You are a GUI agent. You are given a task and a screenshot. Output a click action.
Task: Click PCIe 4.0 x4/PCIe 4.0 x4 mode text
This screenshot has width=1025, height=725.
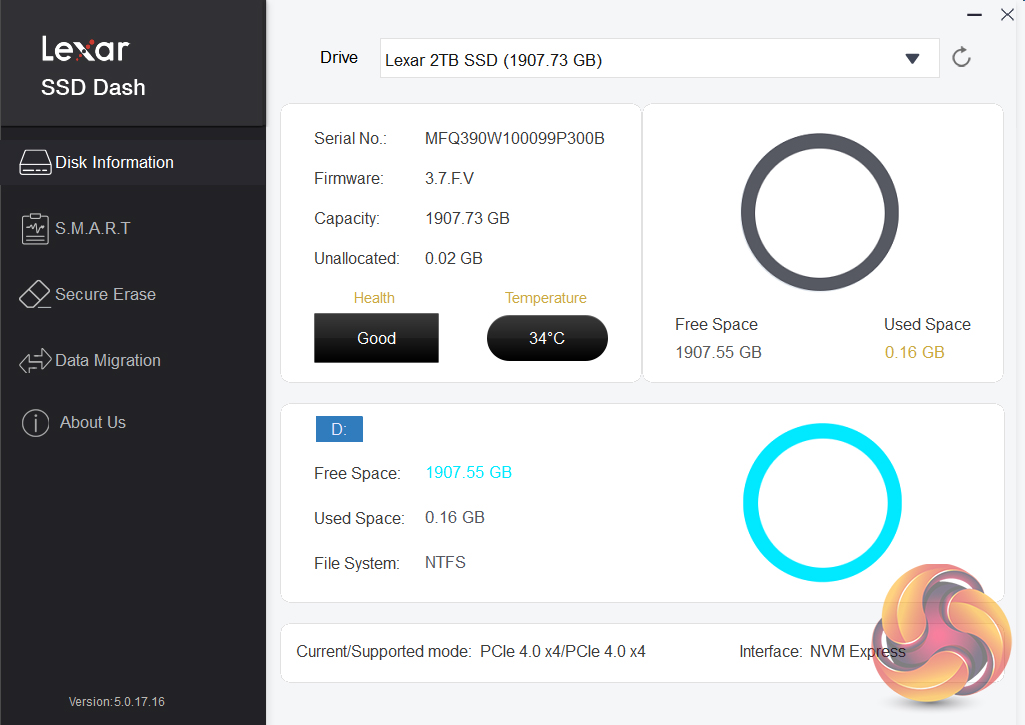click(x=563, y=652)
